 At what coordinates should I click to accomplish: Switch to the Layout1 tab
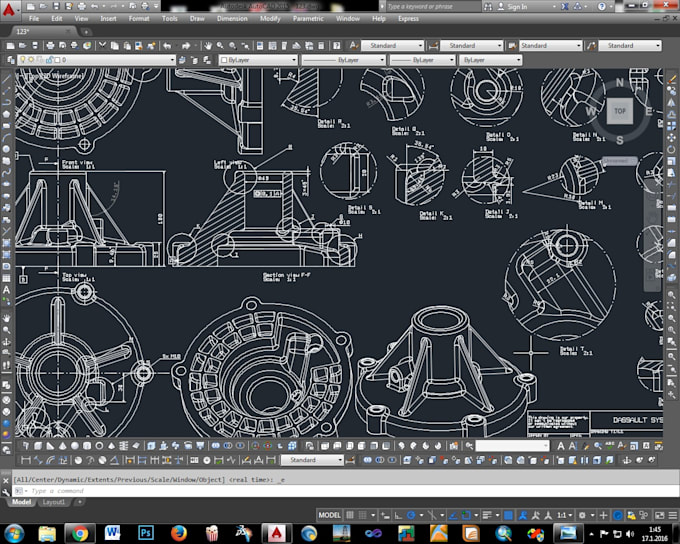click(x=54, y=502)
